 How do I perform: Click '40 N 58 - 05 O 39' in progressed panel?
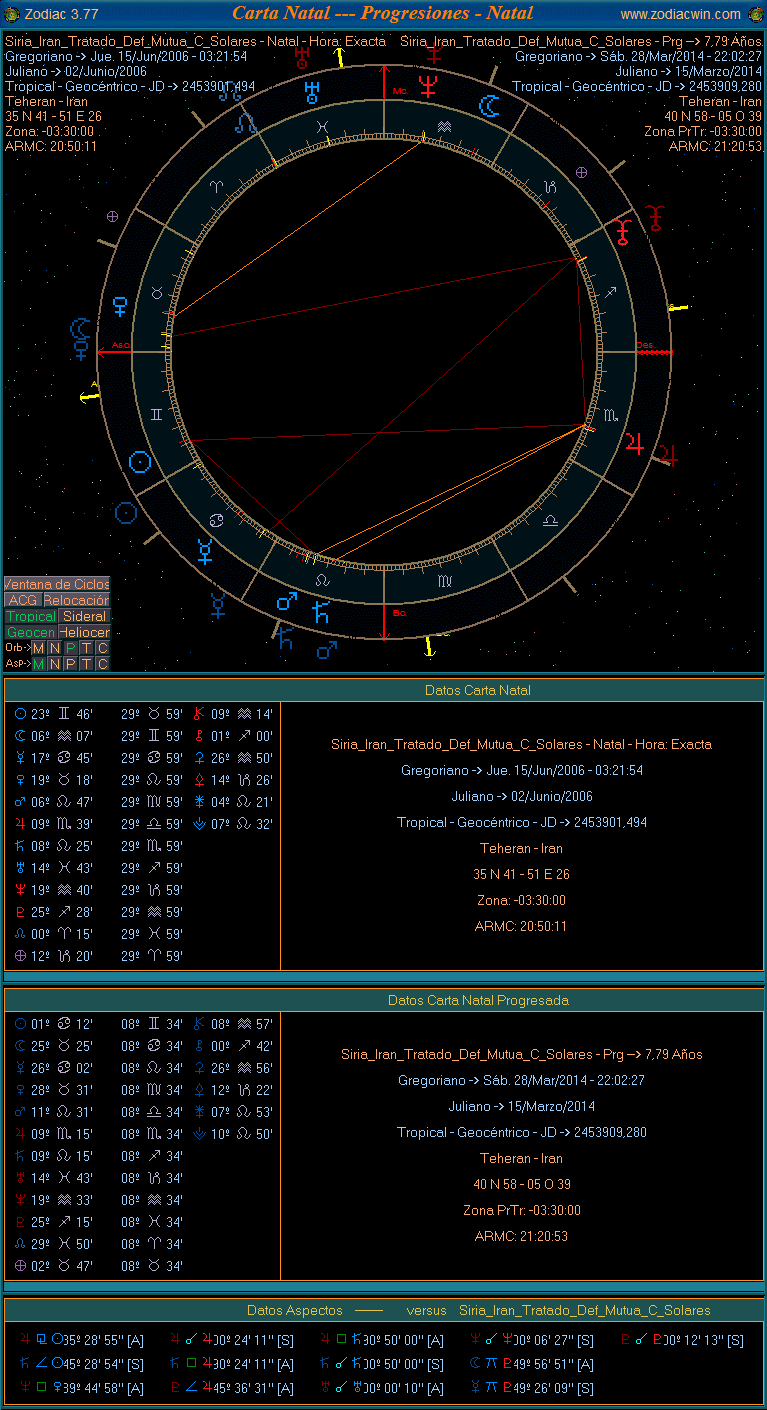520,1184
